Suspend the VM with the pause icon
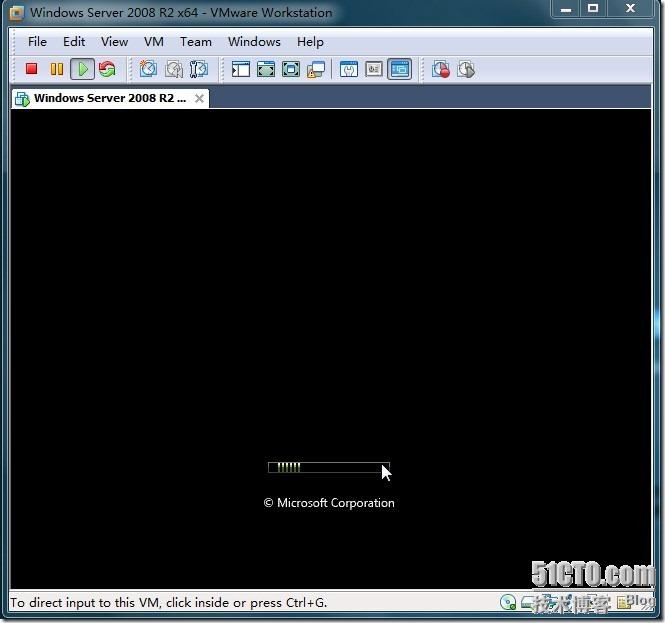Screen dimensions: 665x623 56,69
